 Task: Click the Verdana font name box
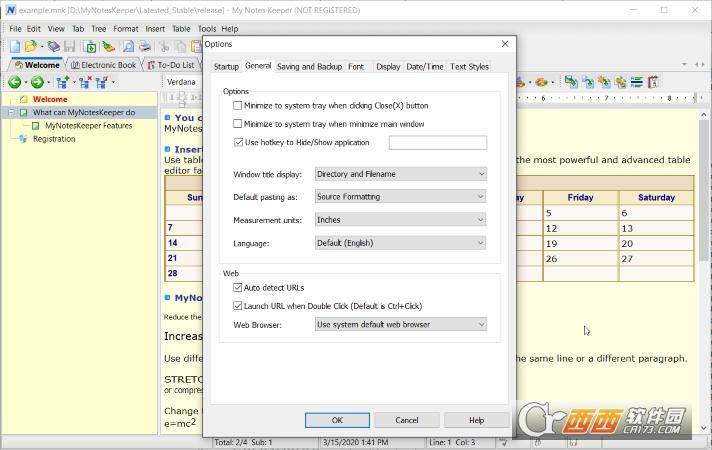click(x=183, y=82)
